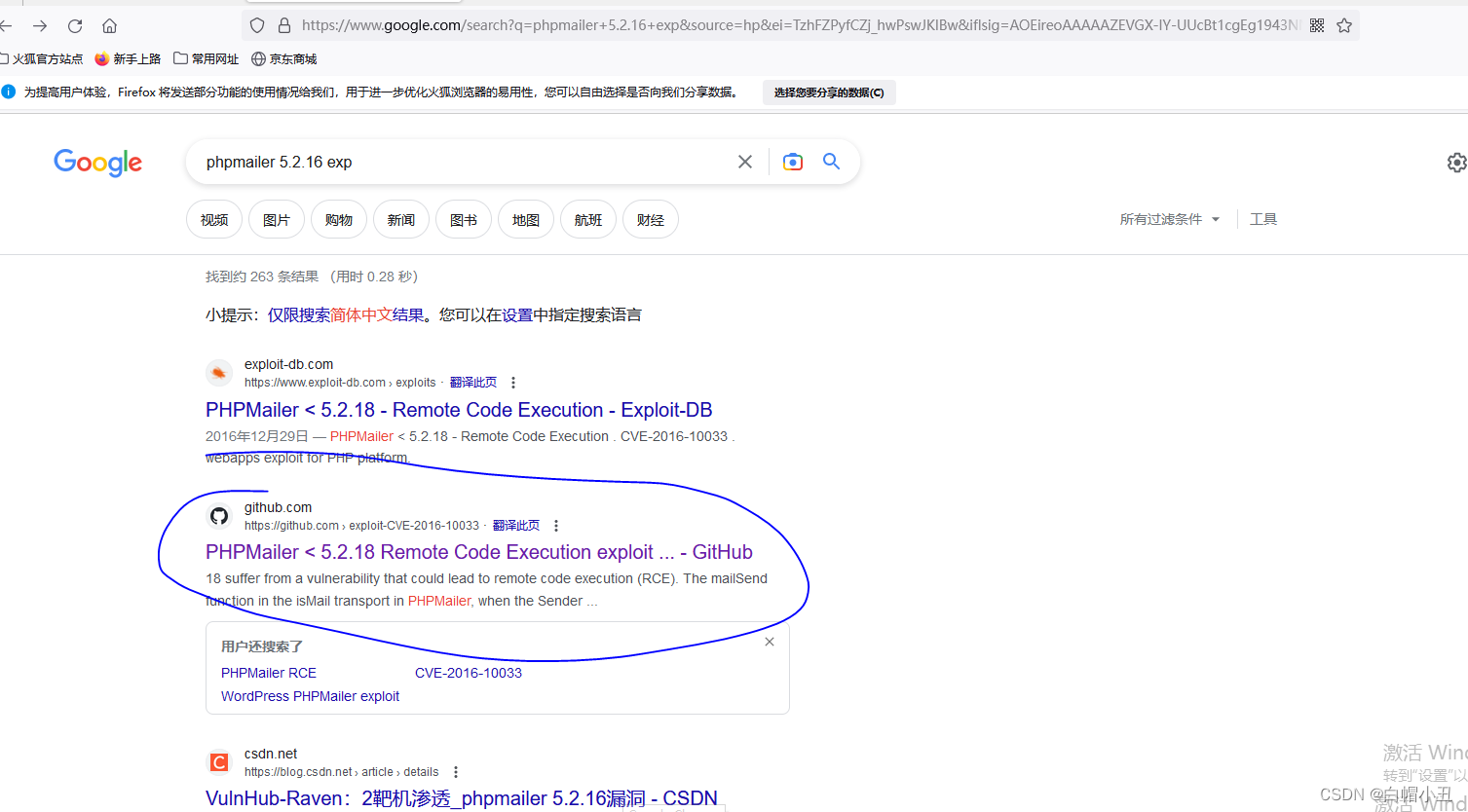1468x812 pixels.
Task: Switch to 图片 filter tab
Action: coord(277,220)
